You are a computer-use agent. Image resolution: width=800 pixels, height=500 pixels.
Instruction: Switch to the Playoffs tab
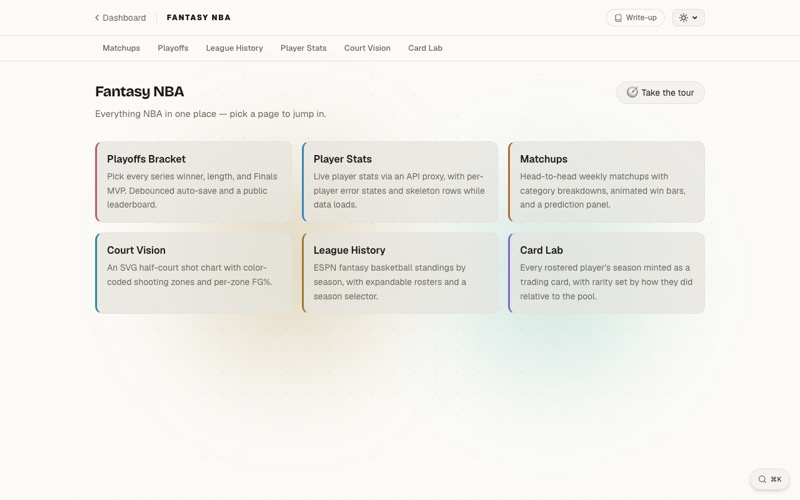pyautogui.click(x=173, y=48)
